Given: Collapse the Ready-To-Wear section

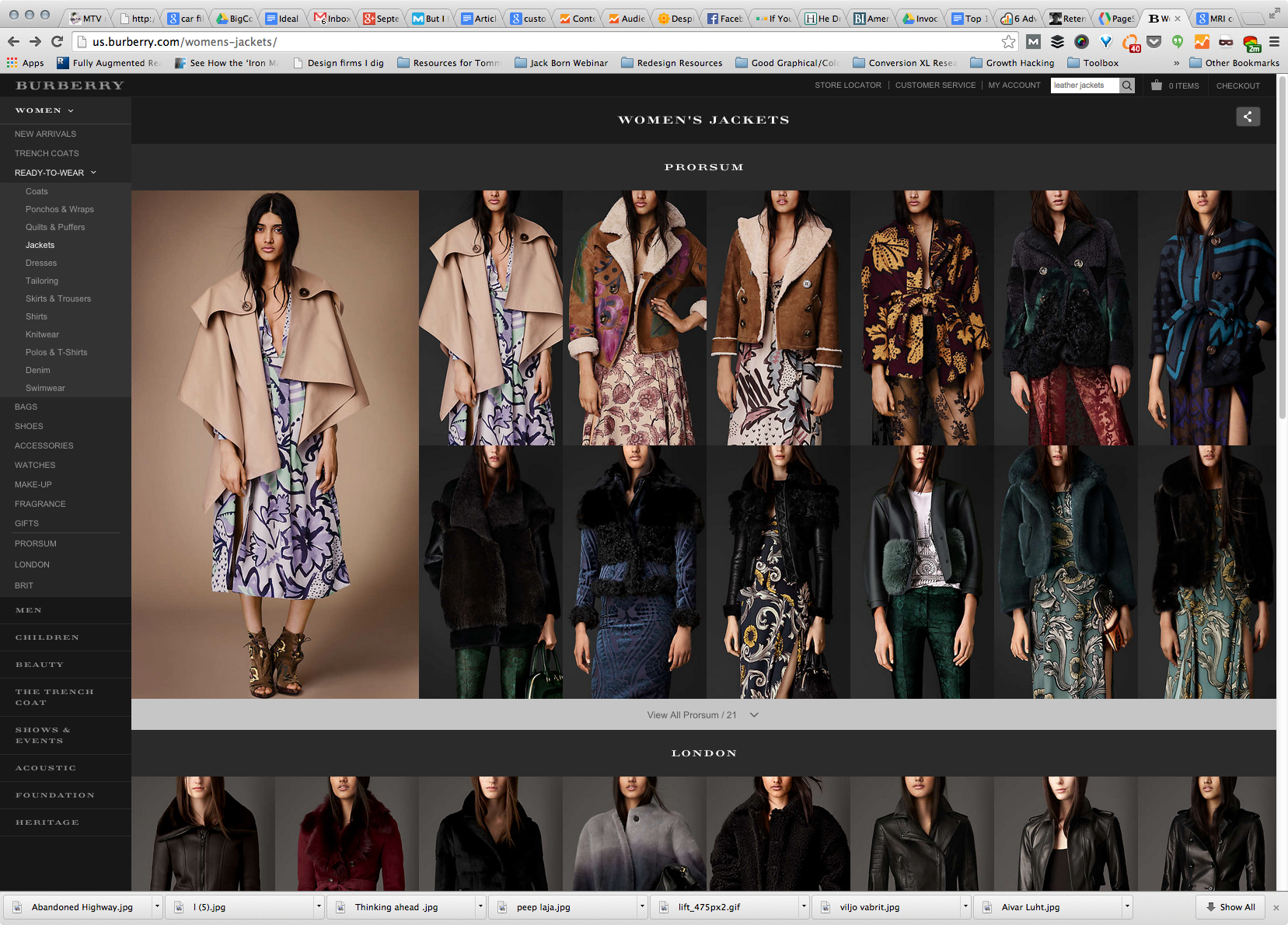Looking at the screenshot, I should pos(55,173).
